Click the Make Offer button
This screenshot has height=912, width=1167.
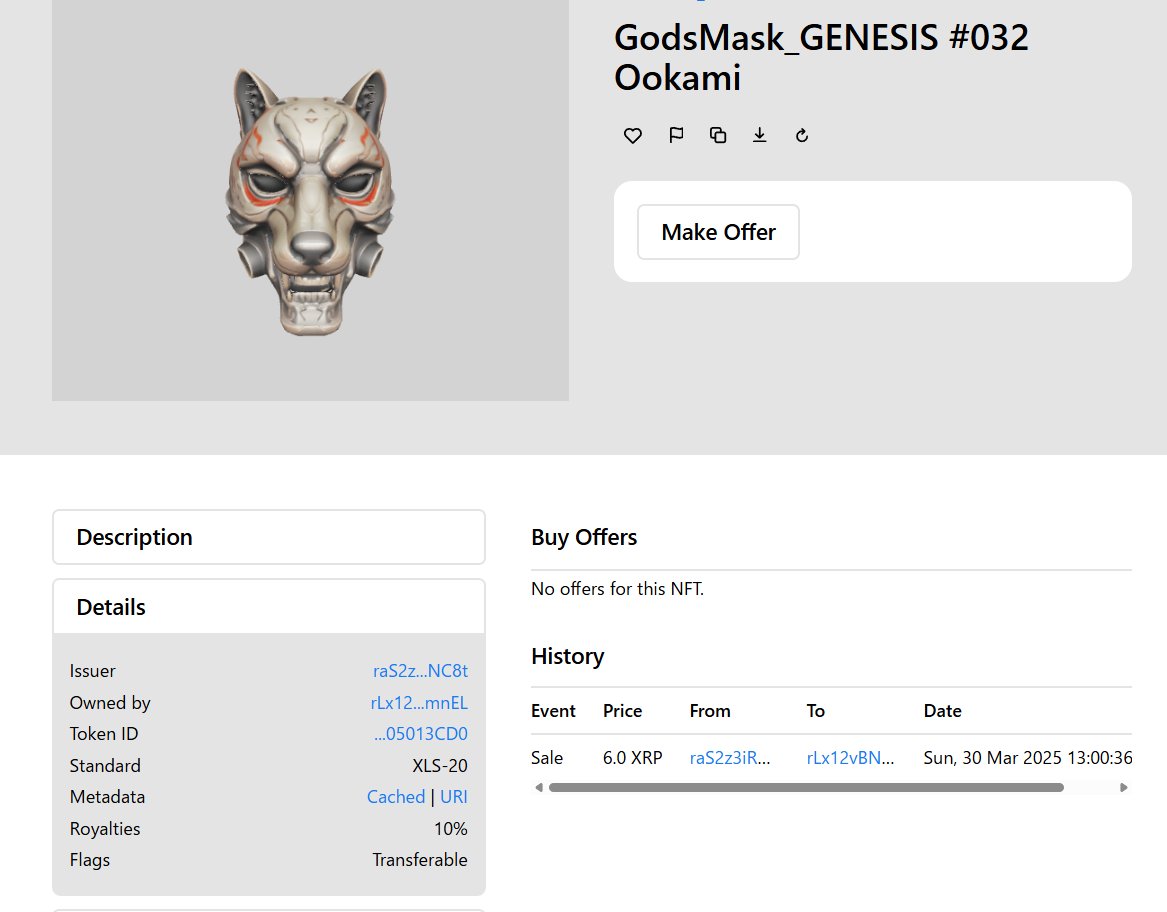coord(718,232)
